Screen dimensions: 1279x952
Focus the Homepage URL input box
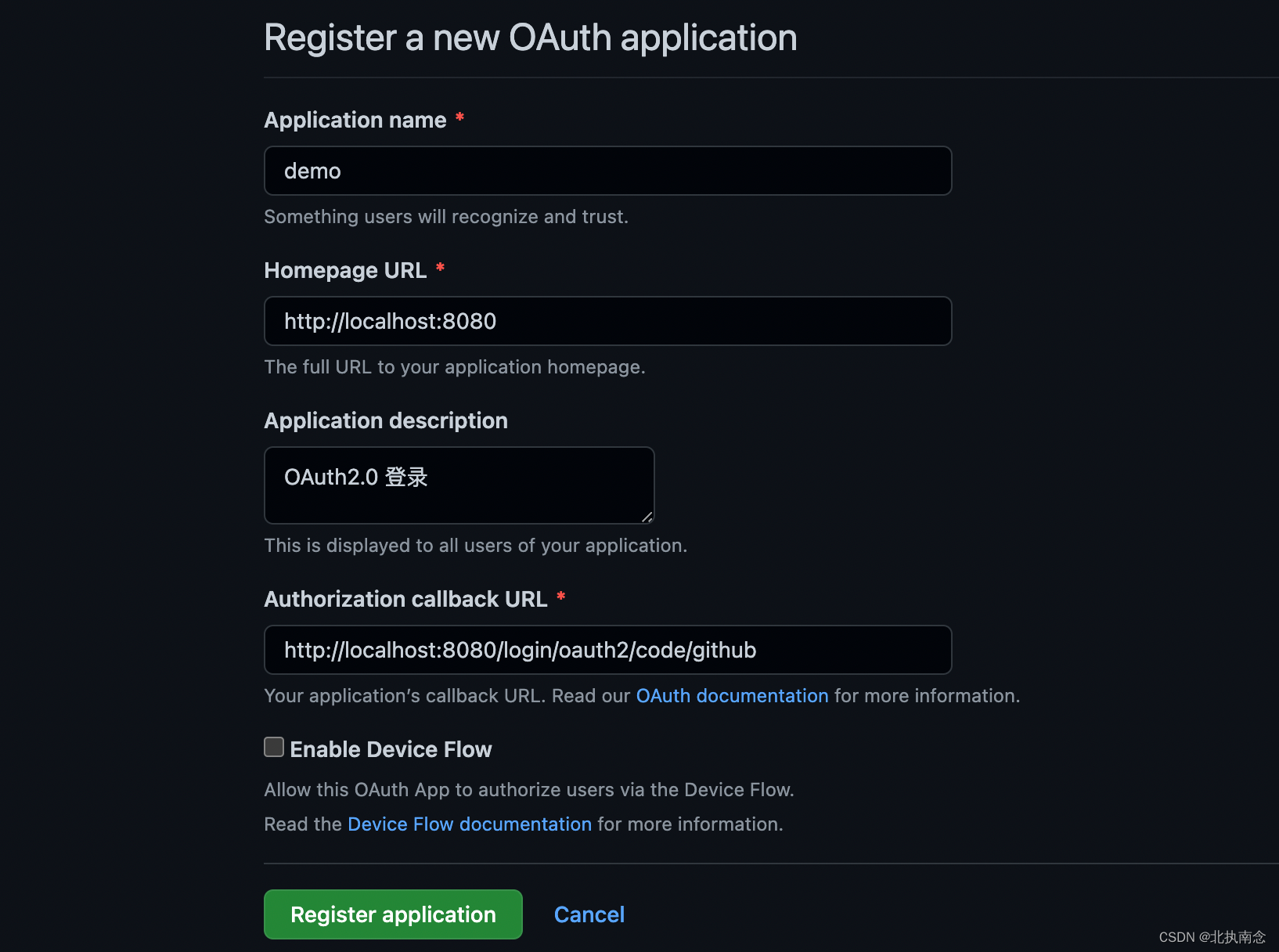pyautogui.click(x=608, y=321)
